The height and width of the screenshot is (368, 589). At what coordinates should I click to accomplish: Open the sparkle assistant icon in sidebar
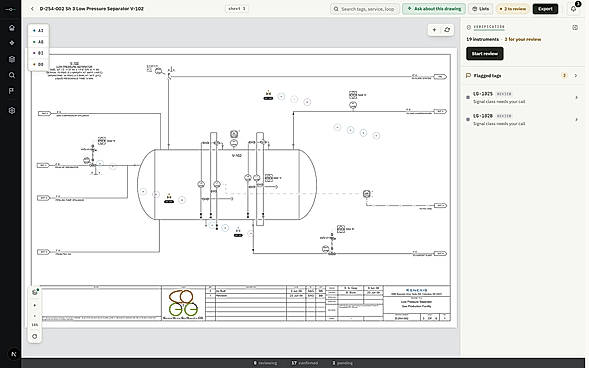(x=12, y=43)
